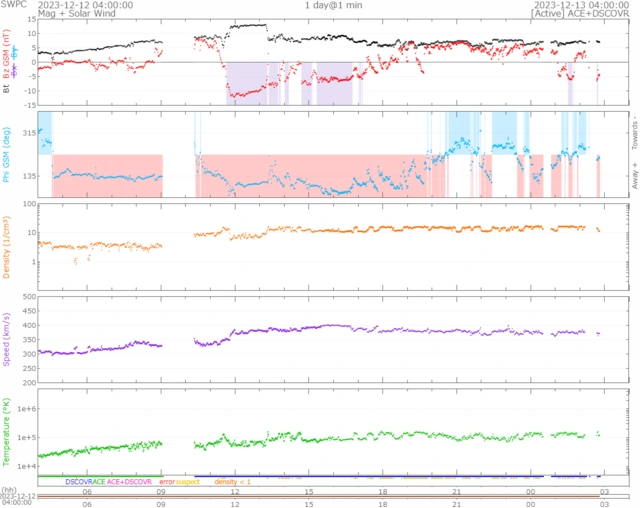Image resolution: width=640 pixels, height=508 pixels.
Task: Click the 315 tick on Phi axis
Action: (29, 133)
